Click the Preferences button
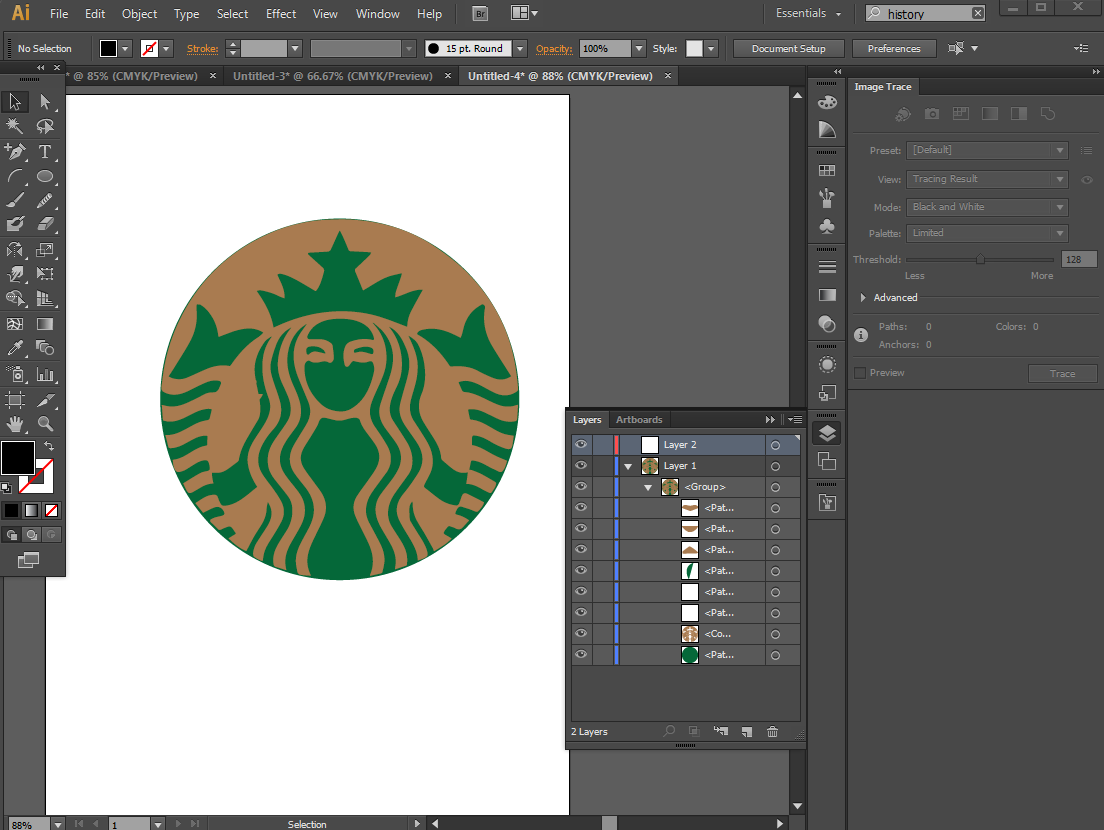Viewport: 1104px width, 830px height. pyautogui.click(x=893, y=49)
